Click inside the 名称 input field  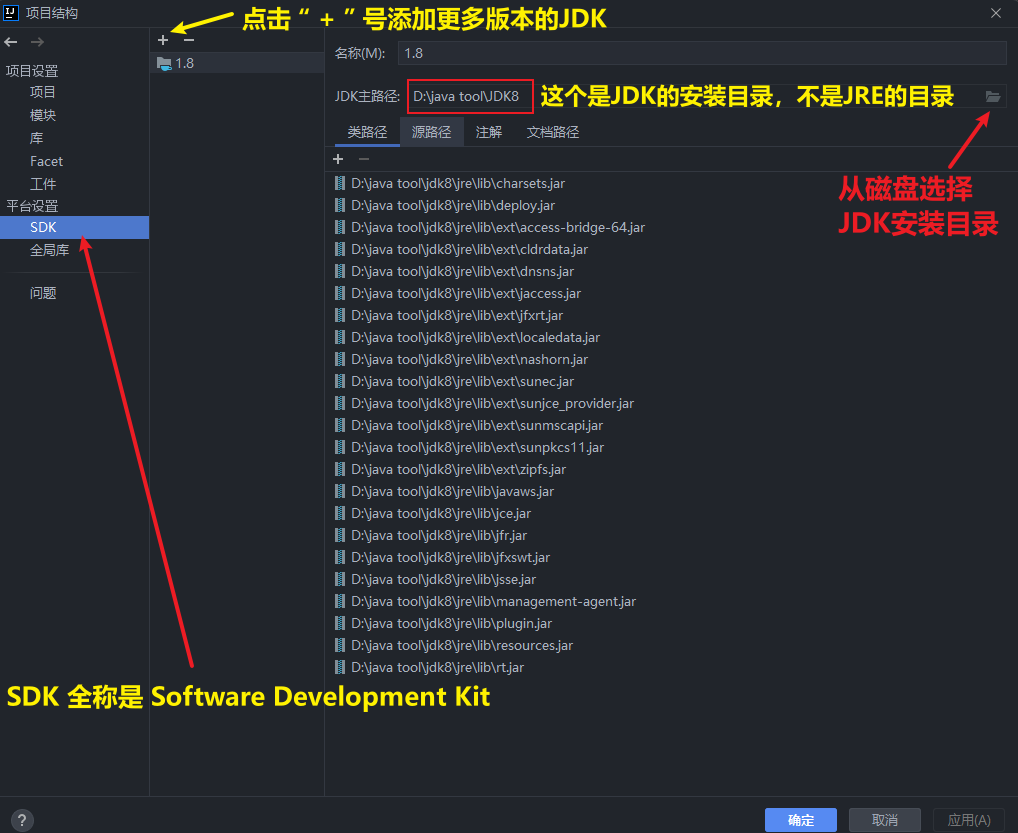[x=700, y=53]
